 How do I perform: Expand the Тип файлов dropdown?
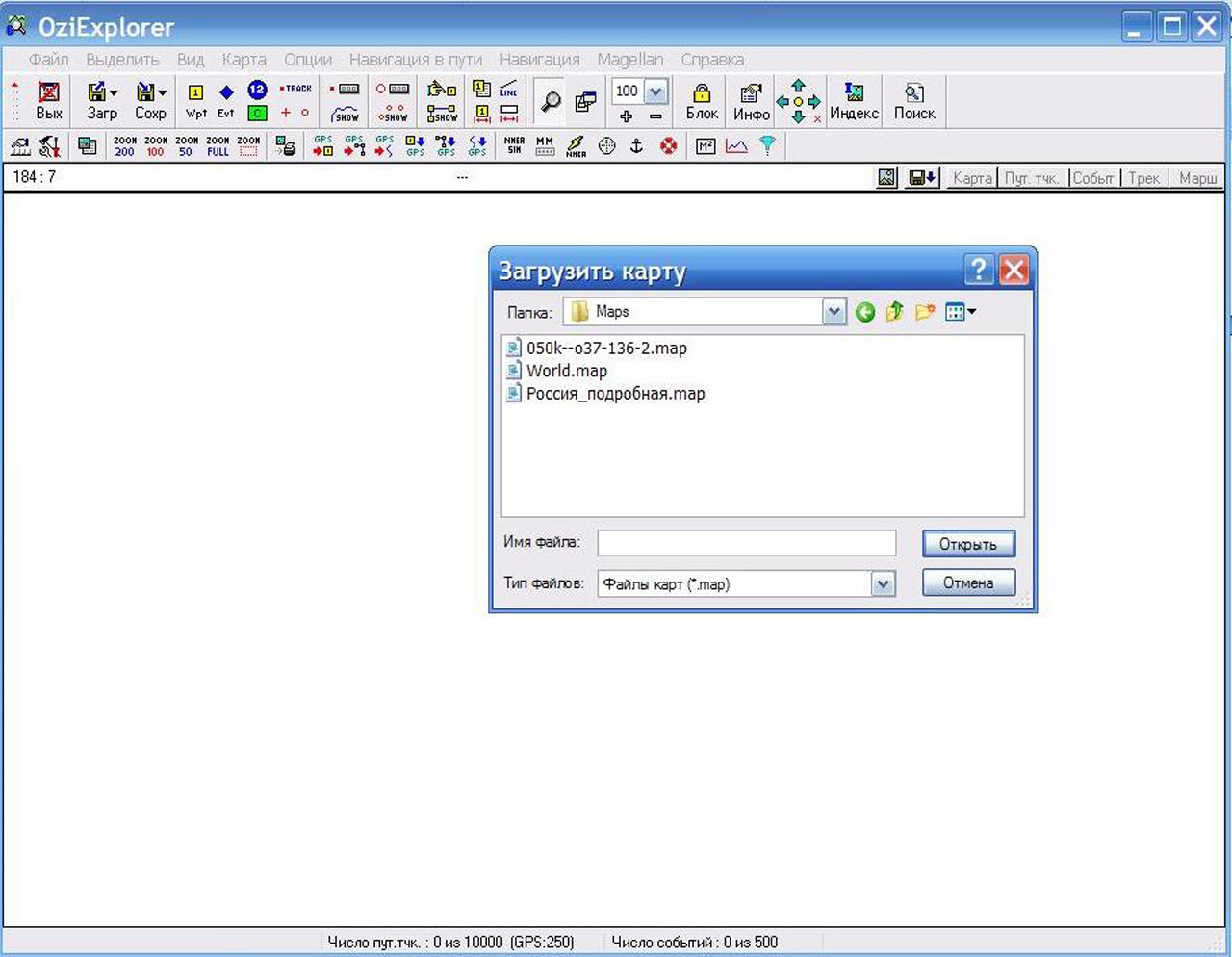883,584
